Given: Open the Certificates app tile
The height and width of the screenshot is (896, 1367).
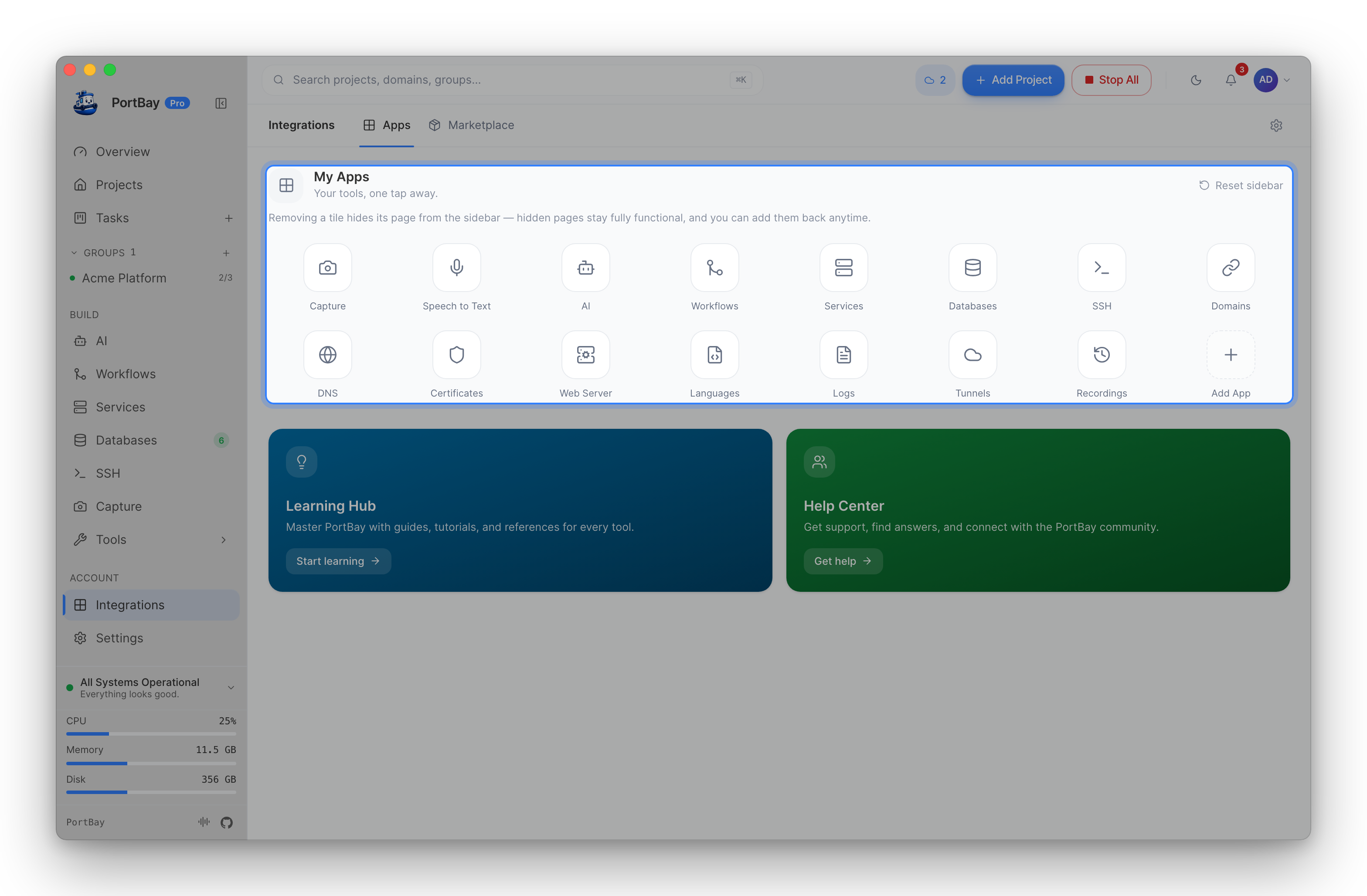Looking at the screenshot, I should point(457,355).
